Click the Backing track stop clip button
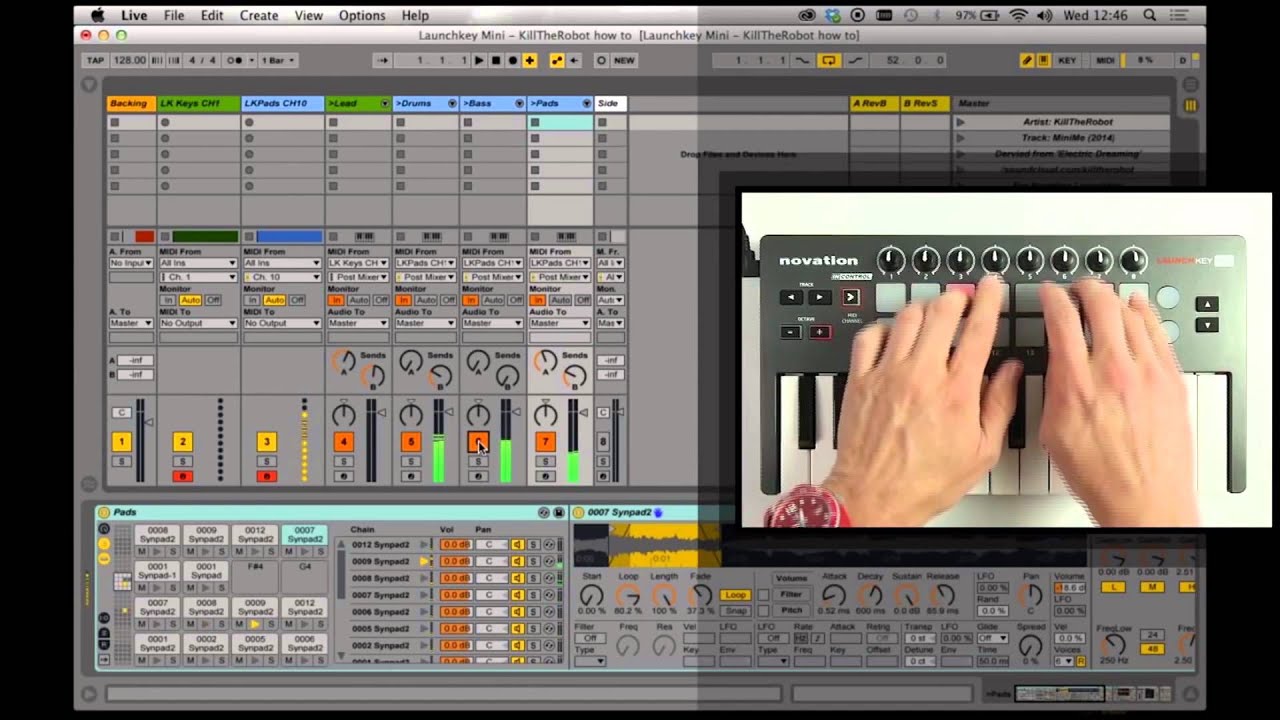Image resolution: width=1280 pixels, height=720 pixels. point(114,237)
